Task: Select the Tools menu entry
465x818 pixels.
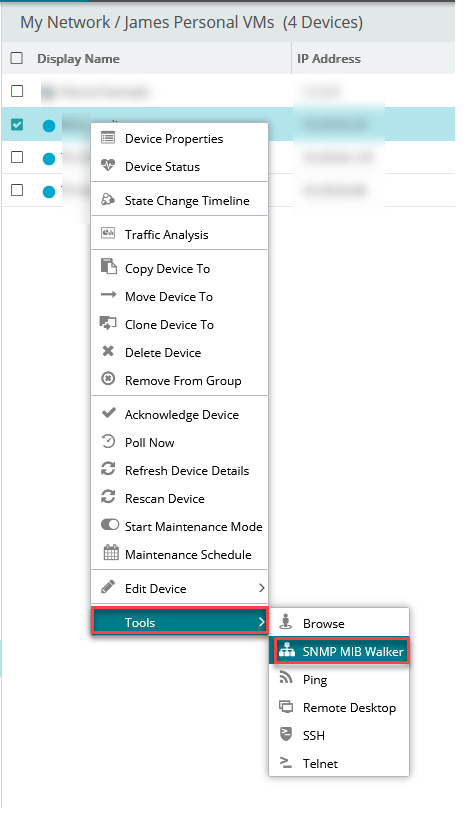Action: pos(180,621)
